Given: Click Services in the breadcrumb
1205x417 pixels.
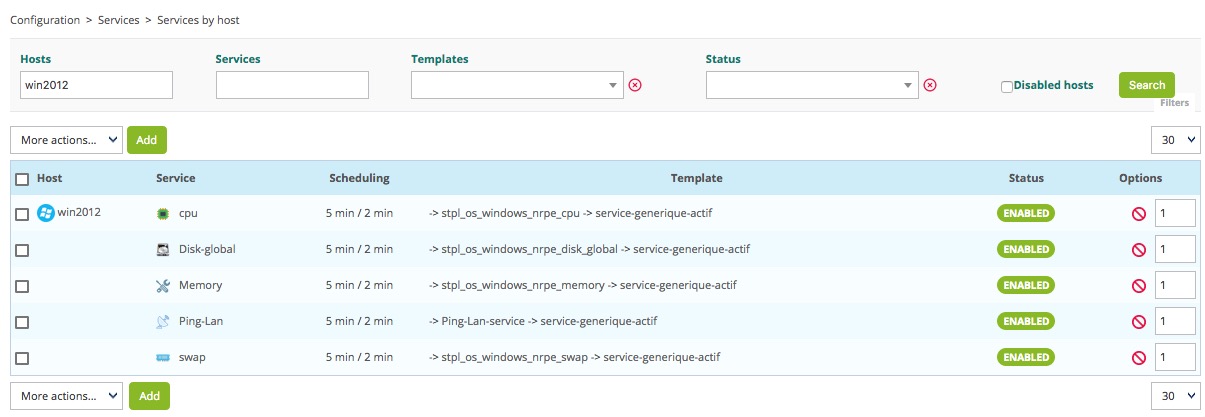Looking at the screenshot, I should 120,20.
